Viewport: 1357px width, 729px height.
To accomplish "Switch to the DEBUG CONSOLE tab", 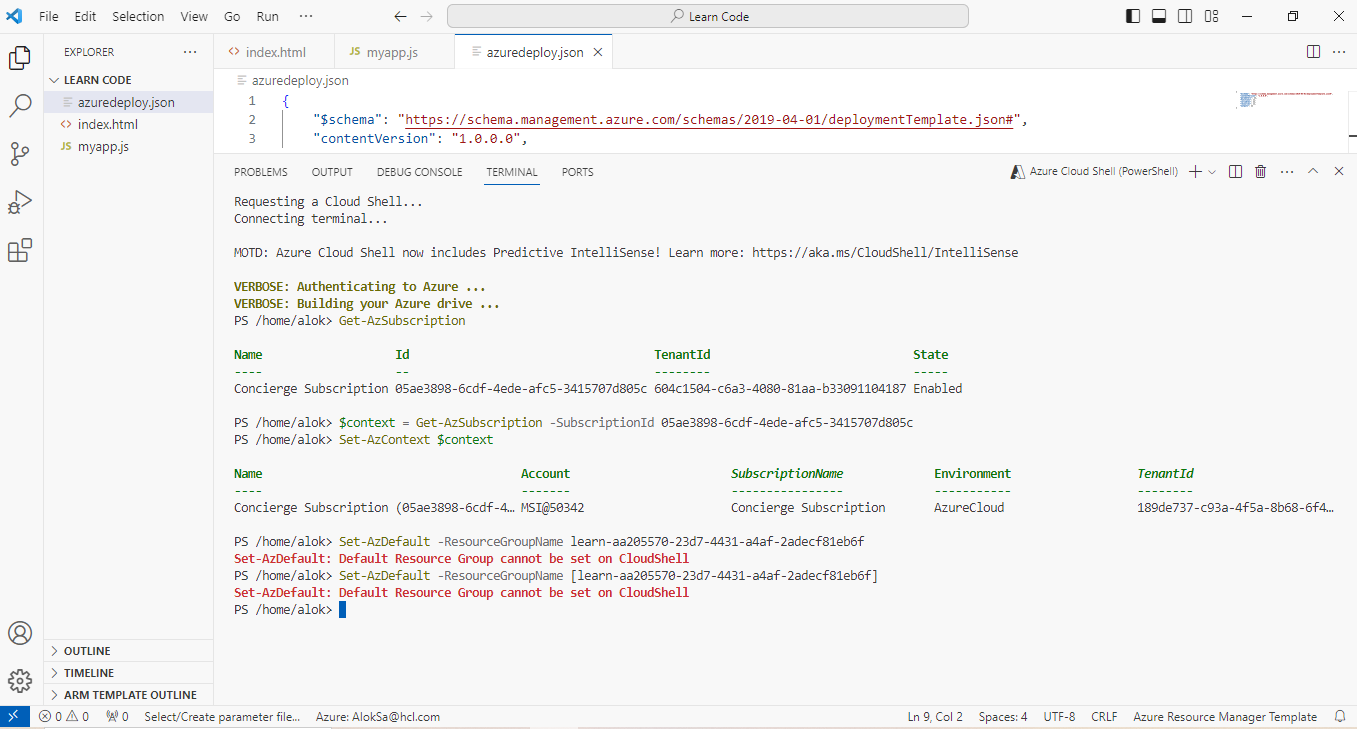I will [x=420, y=172].
